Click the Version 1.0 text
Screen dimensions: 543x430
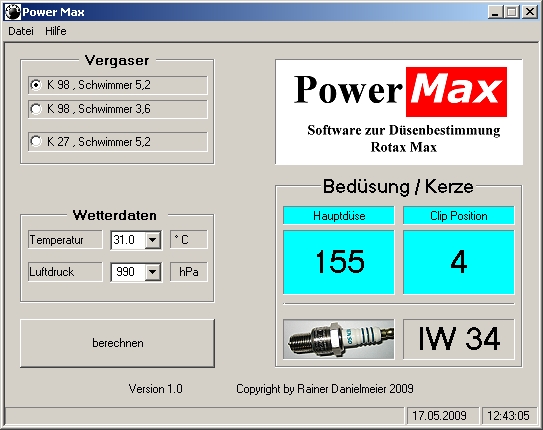[x=155, y=389]
